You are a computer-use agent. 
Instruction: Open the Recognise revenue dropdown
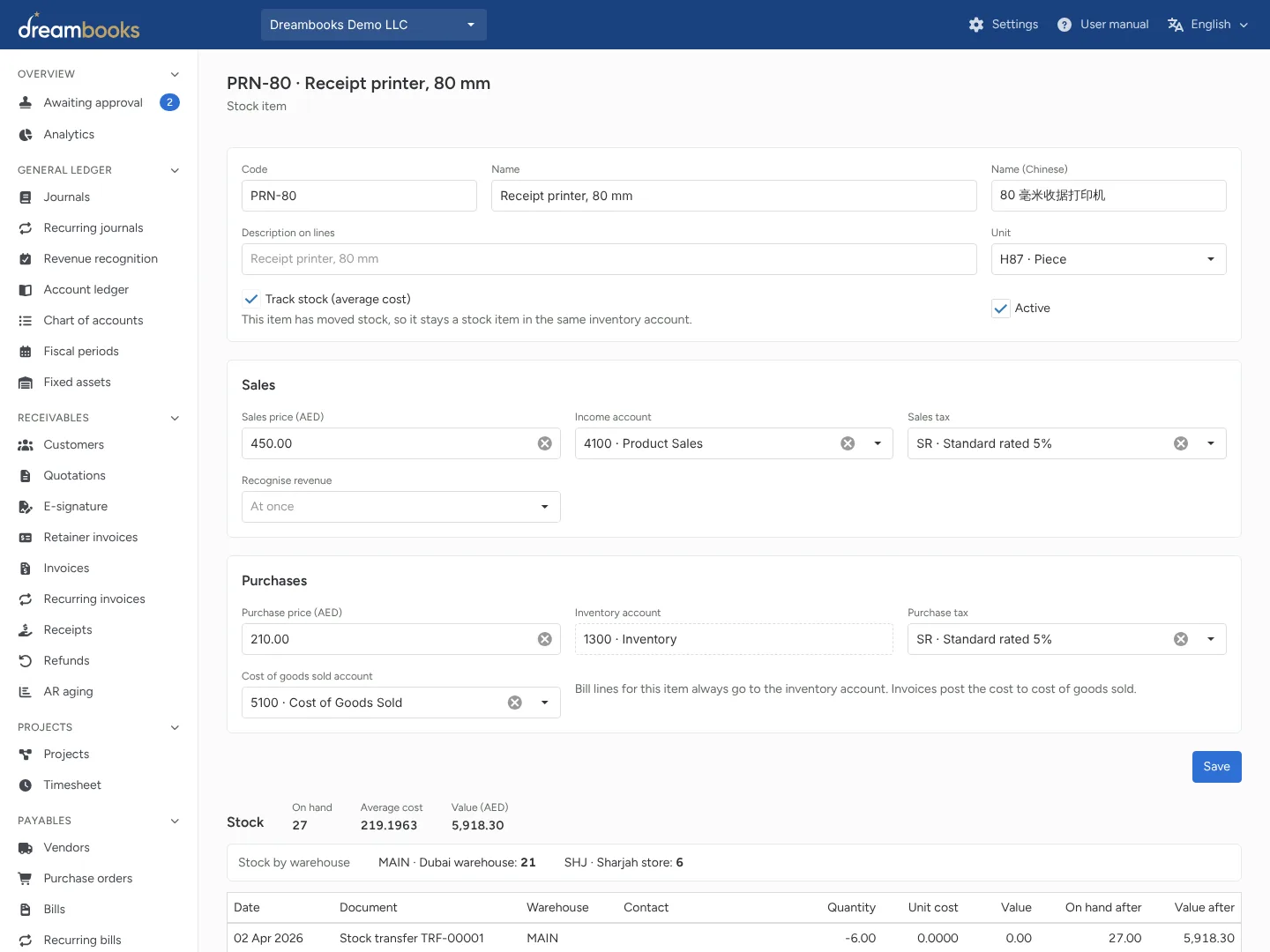401,507
